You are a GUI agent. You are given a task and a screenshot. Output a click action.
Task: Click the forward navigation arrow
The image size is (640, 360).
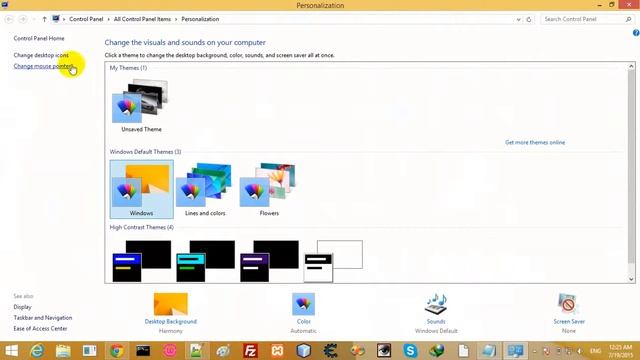pos(23,19)
